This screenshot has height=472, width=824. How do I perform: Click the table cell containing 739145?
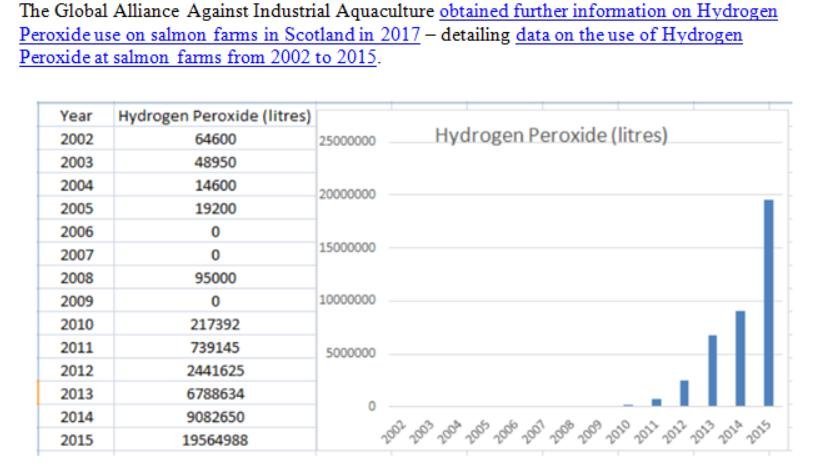pos(214,347)
